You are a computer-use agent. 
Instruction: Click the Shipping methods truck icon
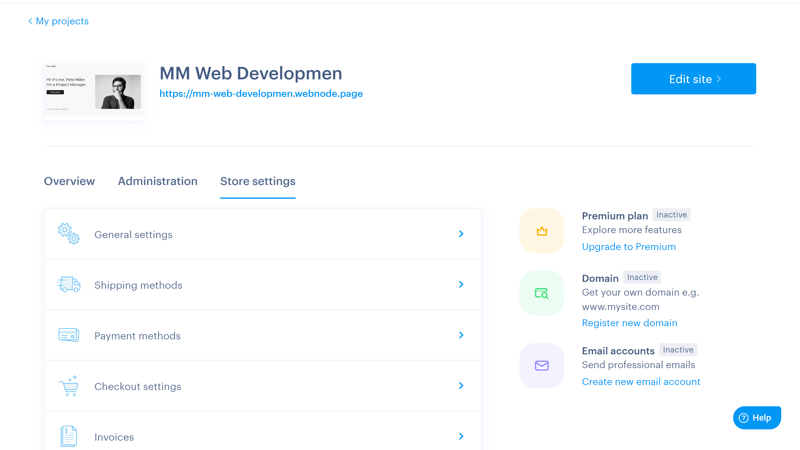tap(68, 284)
